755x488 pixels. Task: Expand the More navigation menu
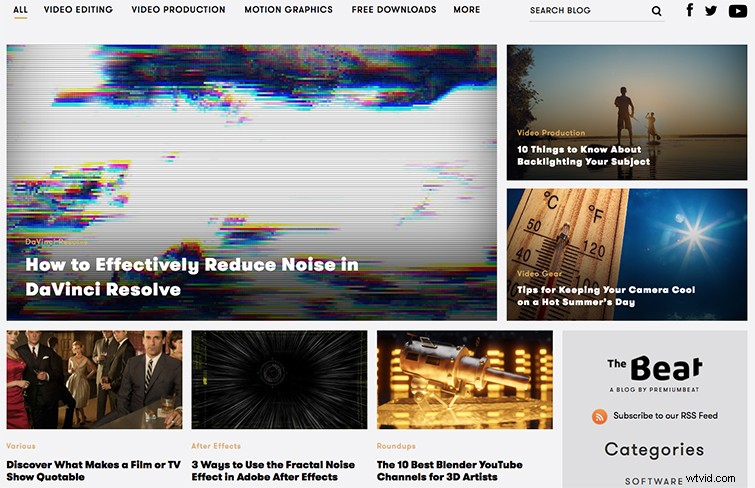(467, 10)
